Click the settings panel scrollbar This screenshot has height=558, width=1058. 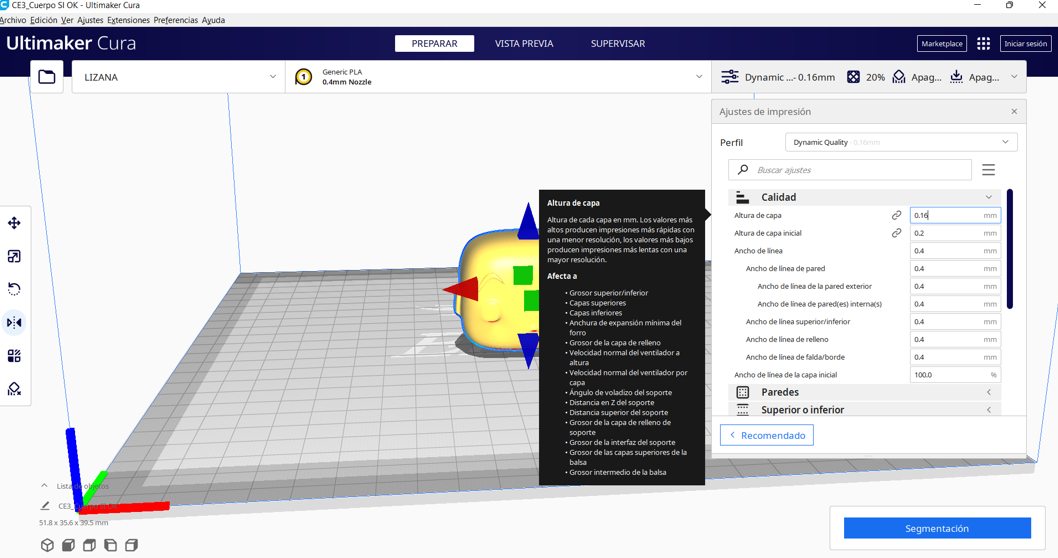[x=1010, y=248]
